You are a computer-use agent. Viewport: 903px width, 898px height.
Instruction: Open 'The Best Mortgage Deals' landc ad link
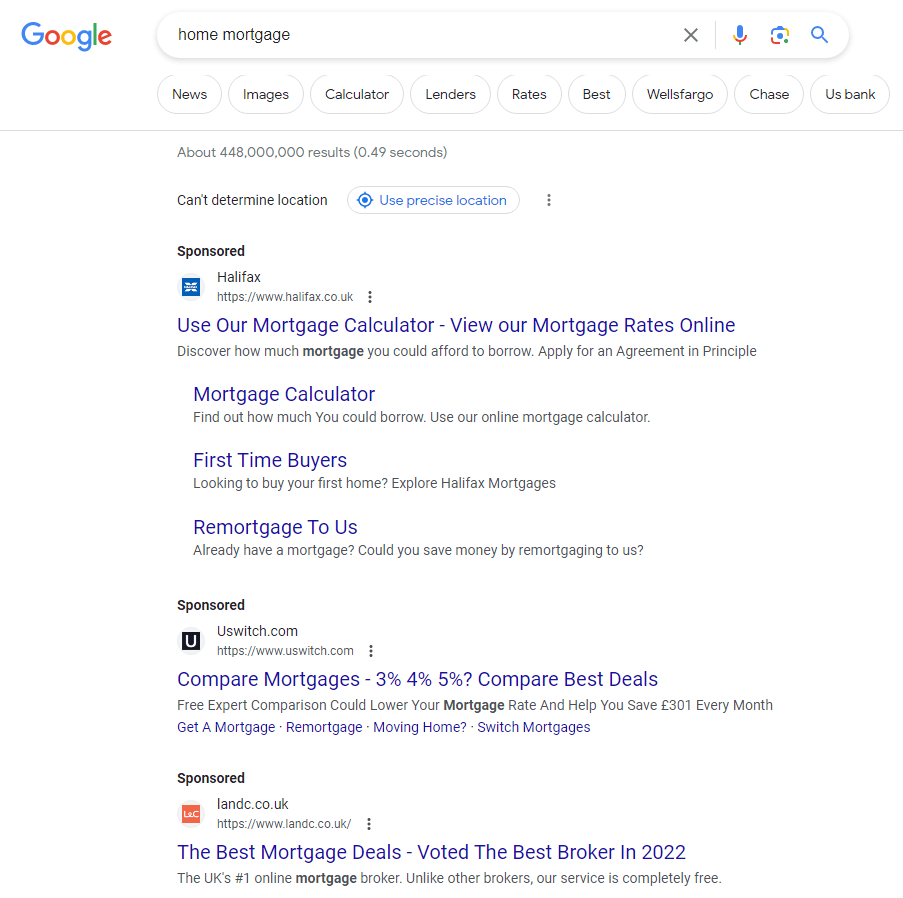[x=431, y=852]
